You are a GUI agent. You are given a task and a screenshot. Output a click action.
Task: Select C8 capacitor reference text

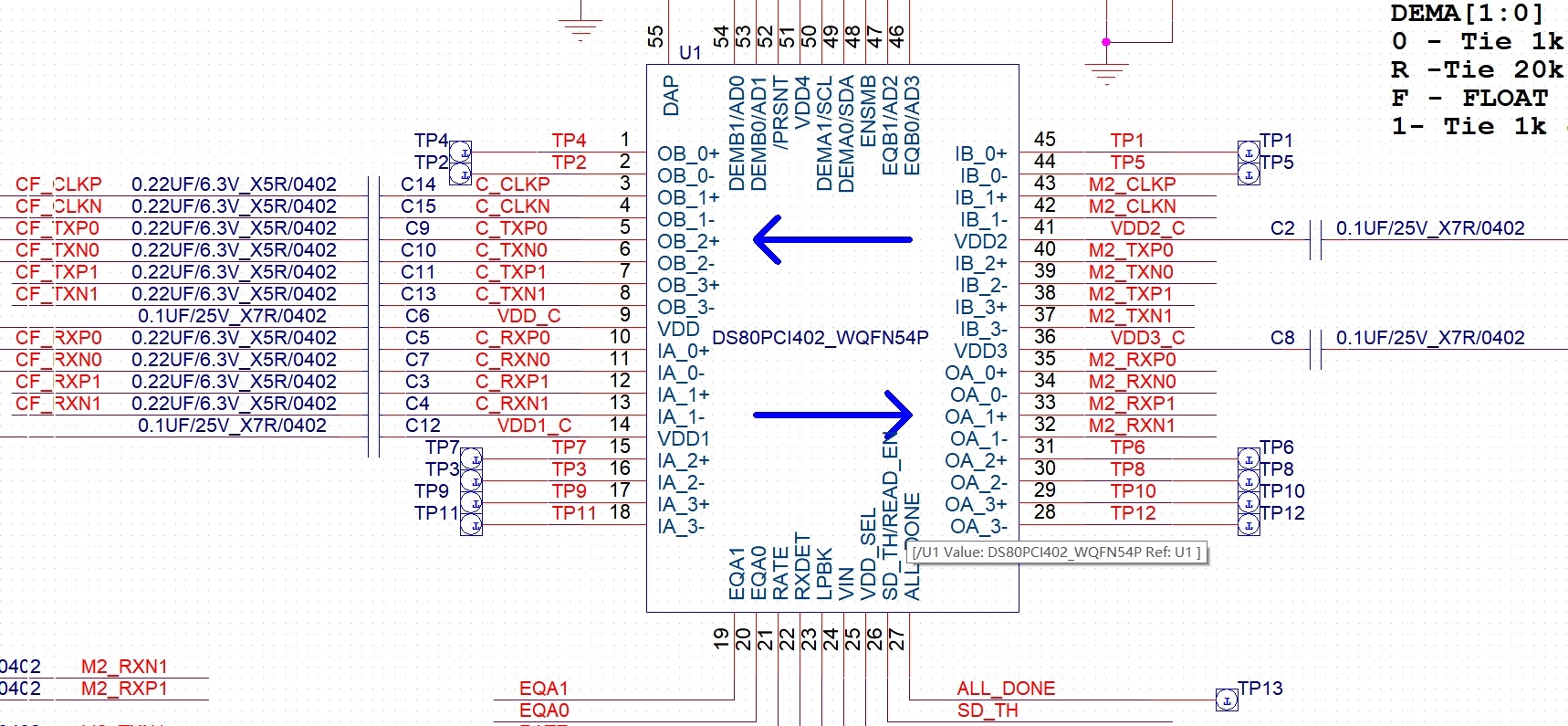[x=1282, y=338]
